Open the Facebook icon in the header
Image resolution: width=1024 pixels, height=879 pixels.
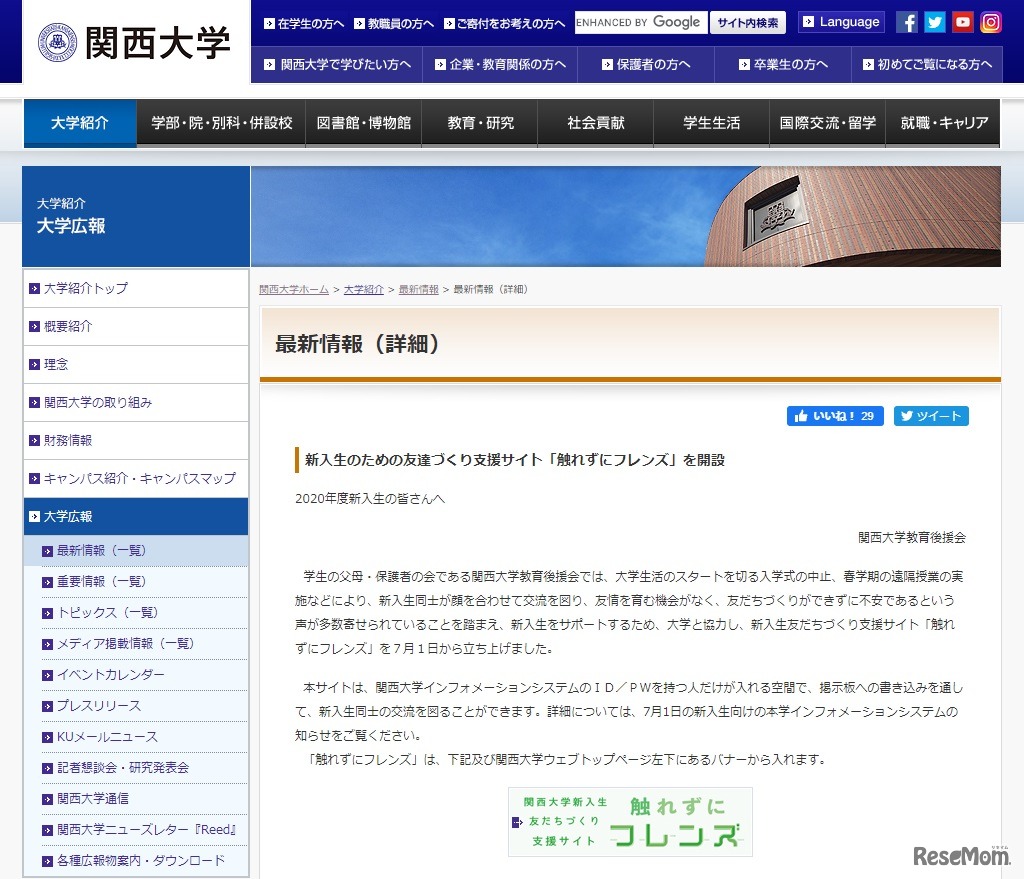906,21
